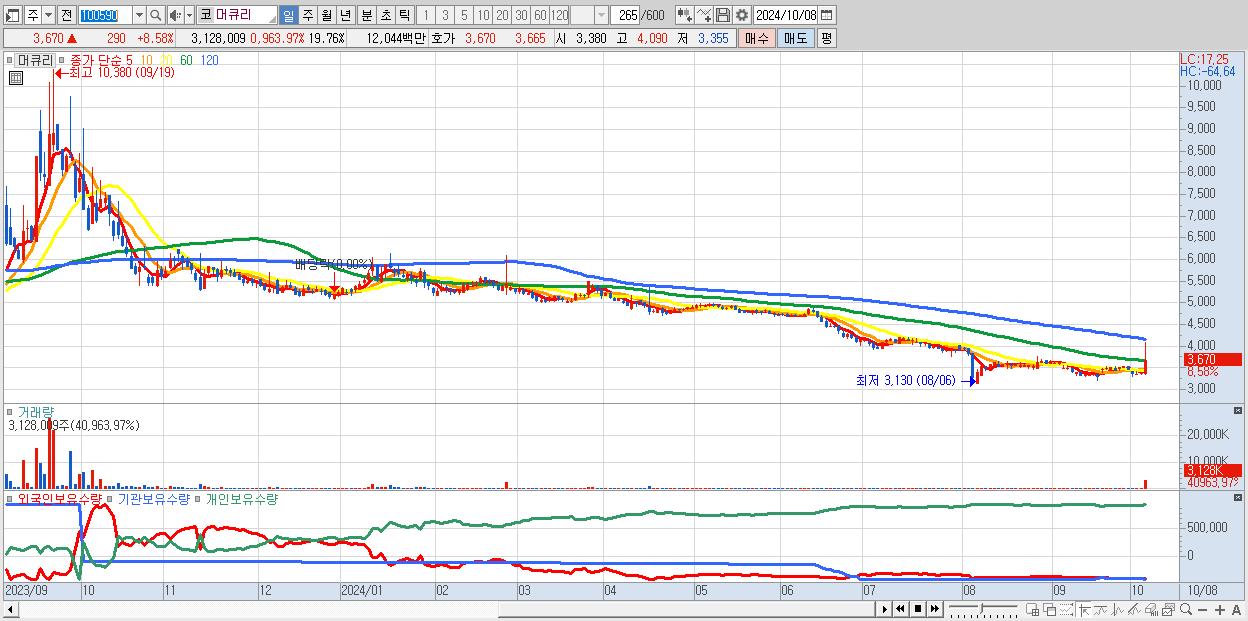Open chart settings gear icon
Viewport: 1248px width, 621px height.
tap(741, 15)
